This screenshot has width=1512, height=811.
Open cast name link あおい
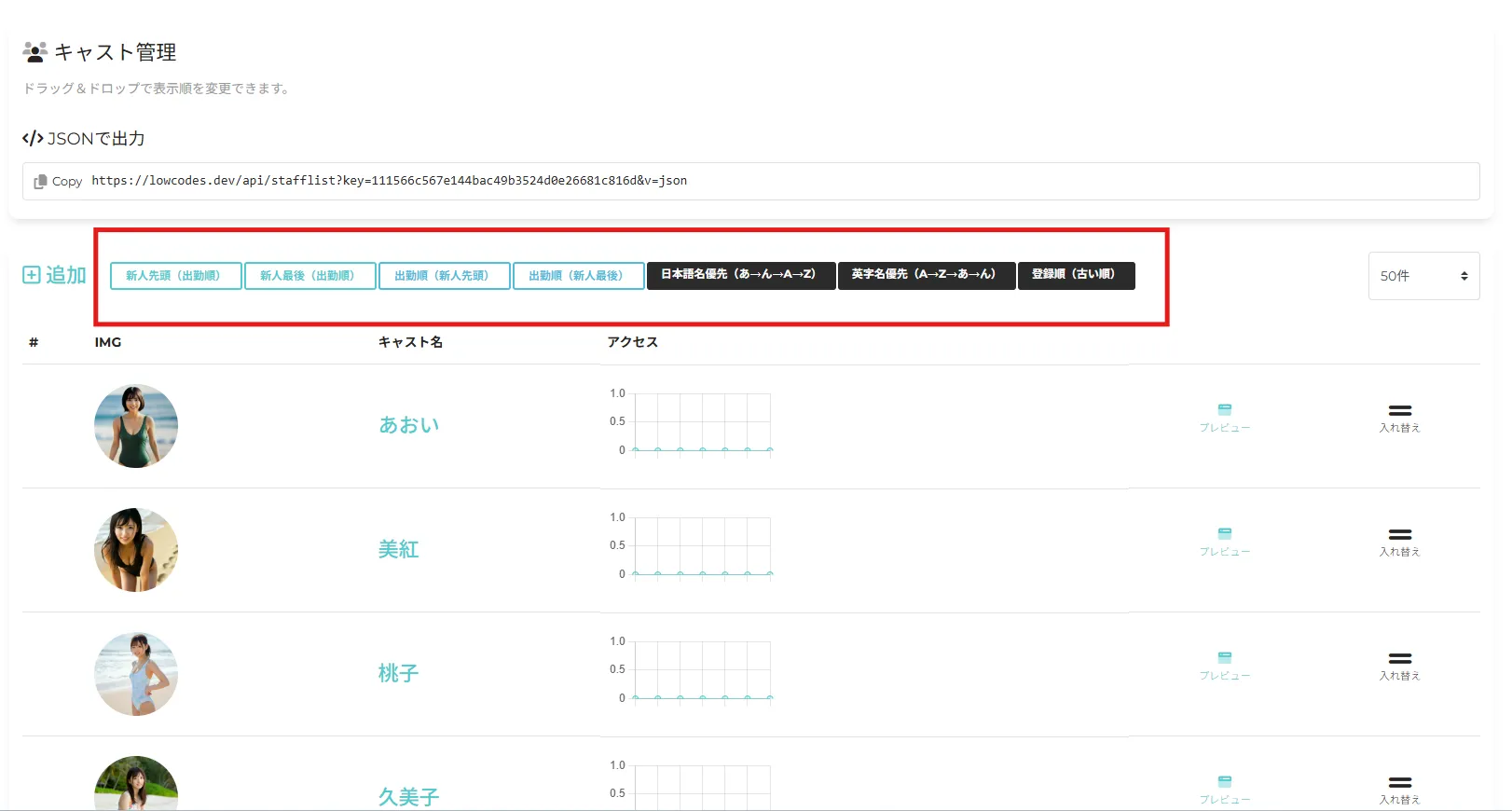coord(408,425)
